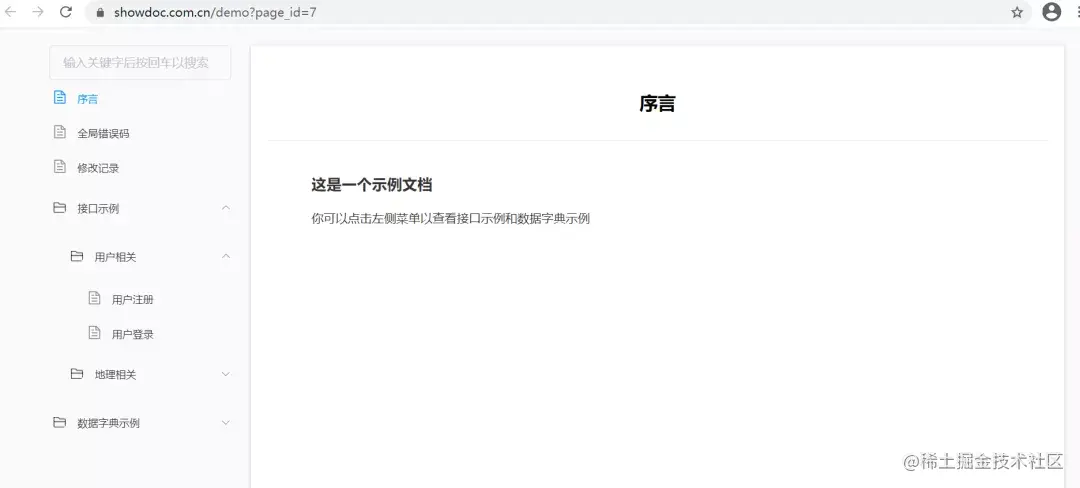
Task: Expand 数据字典示例 using its chevron
Action: point(225,423)
